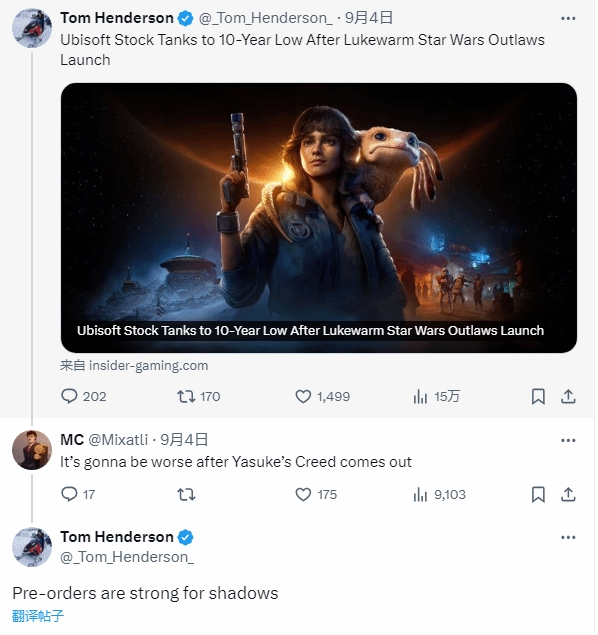Image resolution: width=598 pixels, height=635 pixels.
Task: Open the Star Wars Outlaws article card
Action: coord(319,218)
